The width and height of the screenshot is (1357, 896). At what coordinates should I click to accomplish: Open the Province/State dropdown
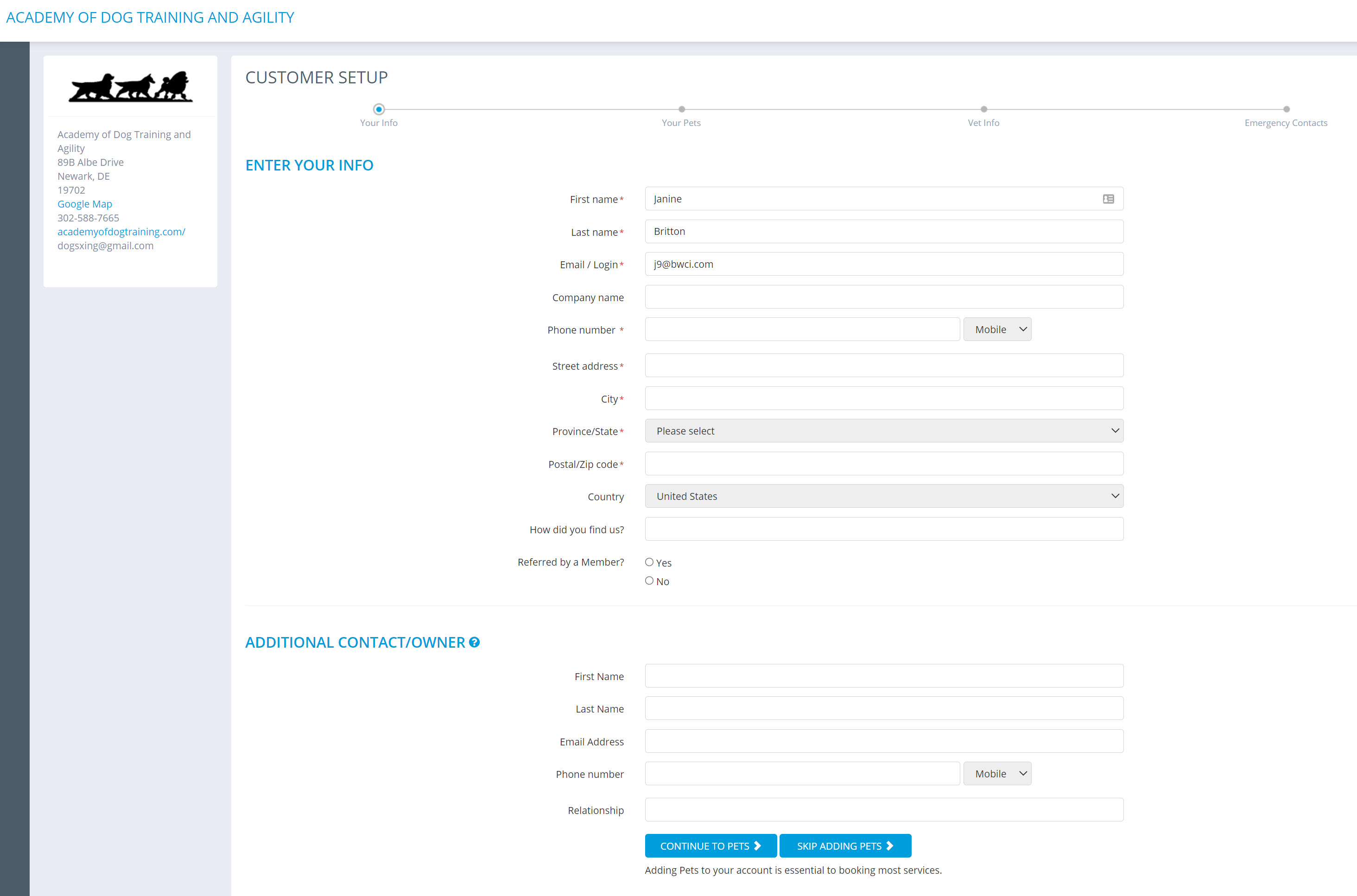pos(884,431)
